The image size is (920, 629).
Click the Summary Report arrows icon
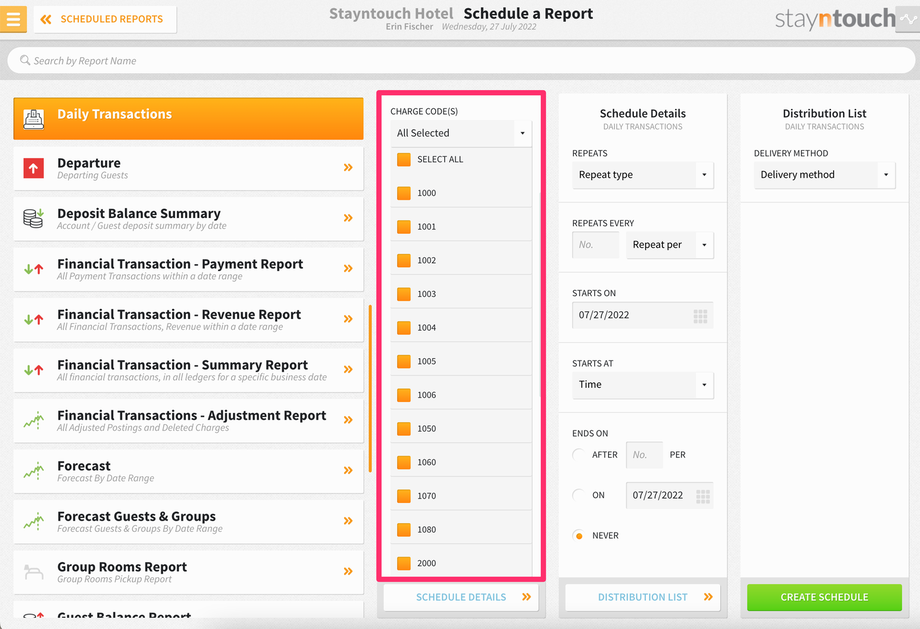[x=33, y=370]
